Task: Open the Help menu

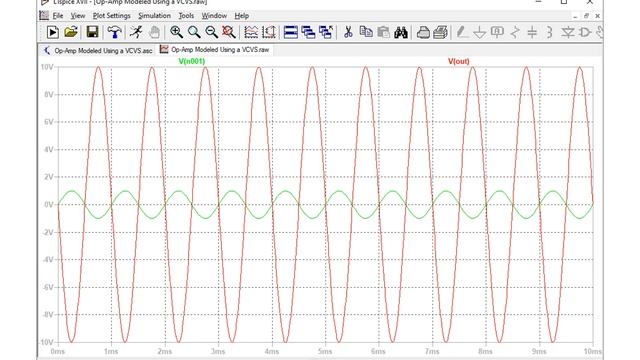Action: 242,16
